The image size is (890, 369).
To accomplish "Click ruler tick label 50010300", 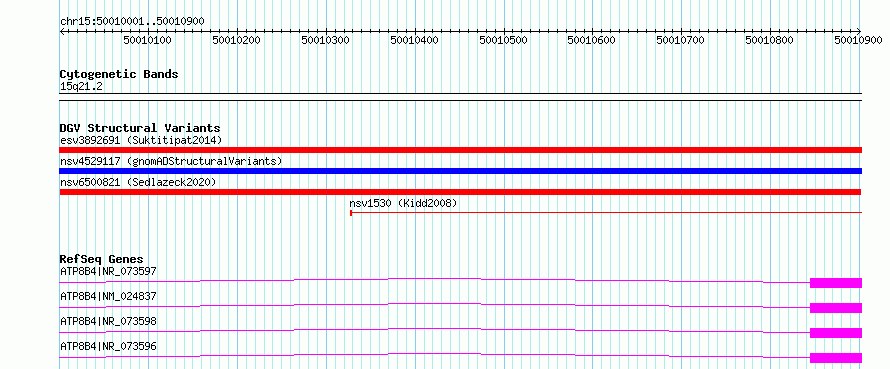I will [326, 40].
